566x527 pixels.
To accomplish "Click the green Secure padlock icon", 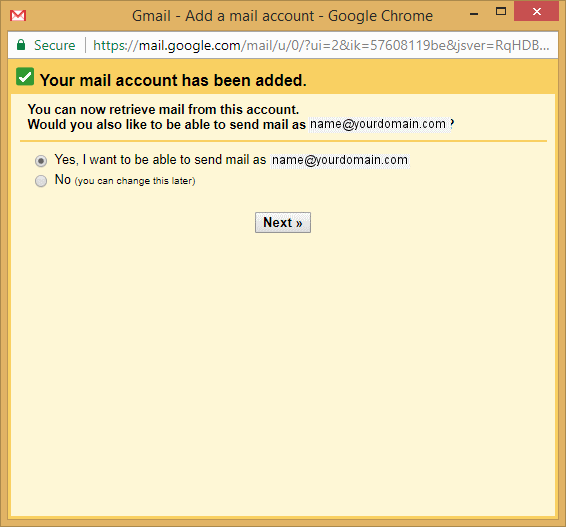I will click(x=21, y=45).
